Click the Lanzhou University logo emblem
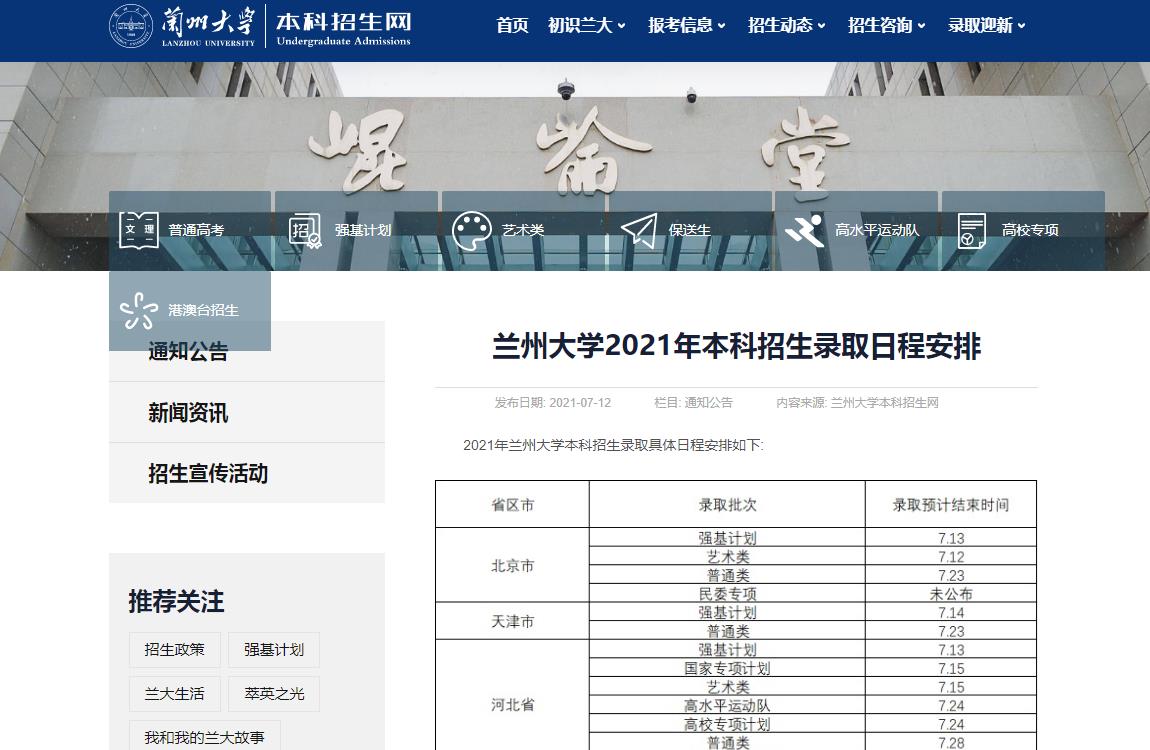The width and height of the screenshot is (1150, 750). tap(131, 26)
